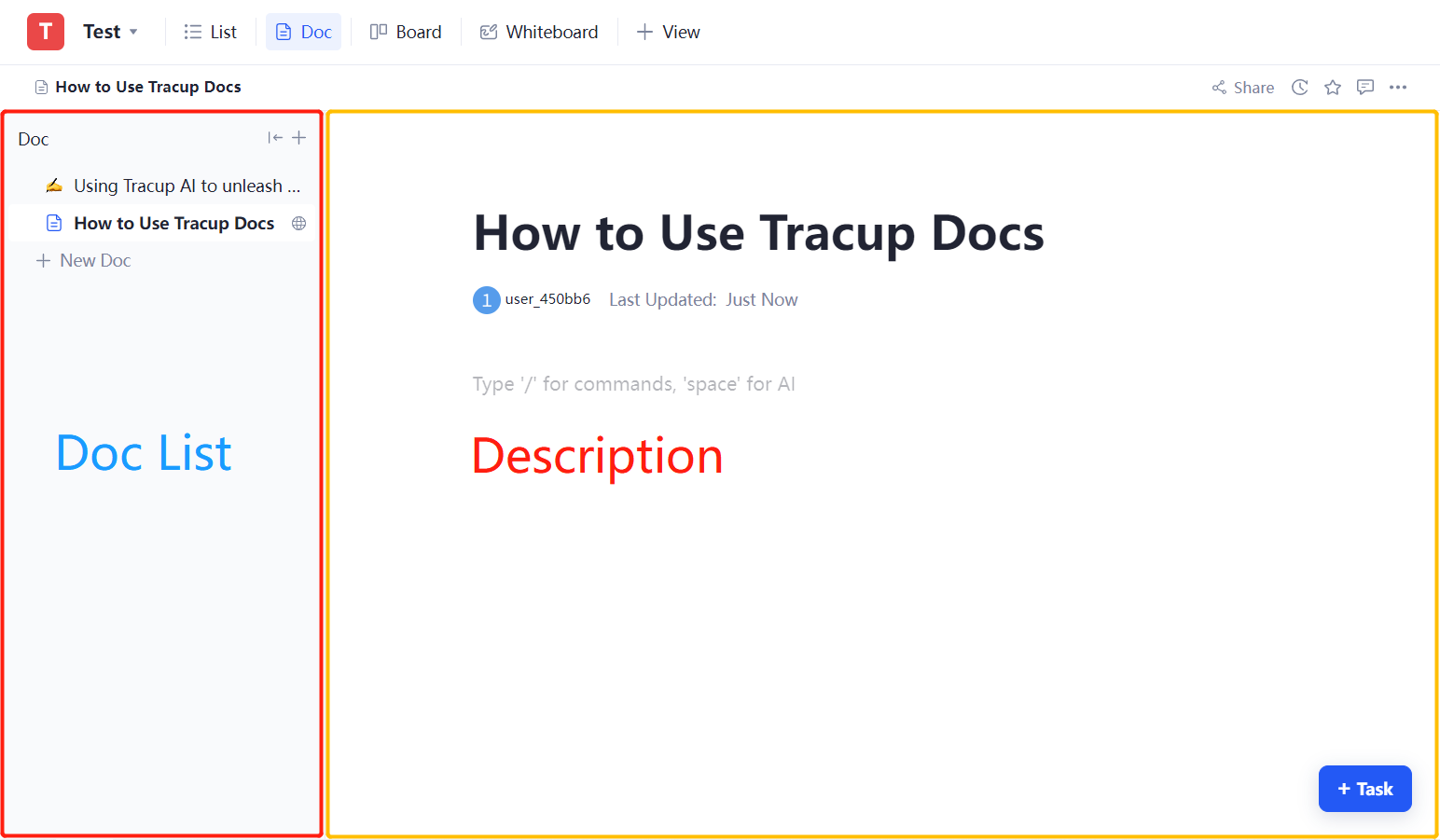Toggle the favorite star for this document
Image resolution: width=1440 pixels, height=840 pixels.
tap(1332, 87)
